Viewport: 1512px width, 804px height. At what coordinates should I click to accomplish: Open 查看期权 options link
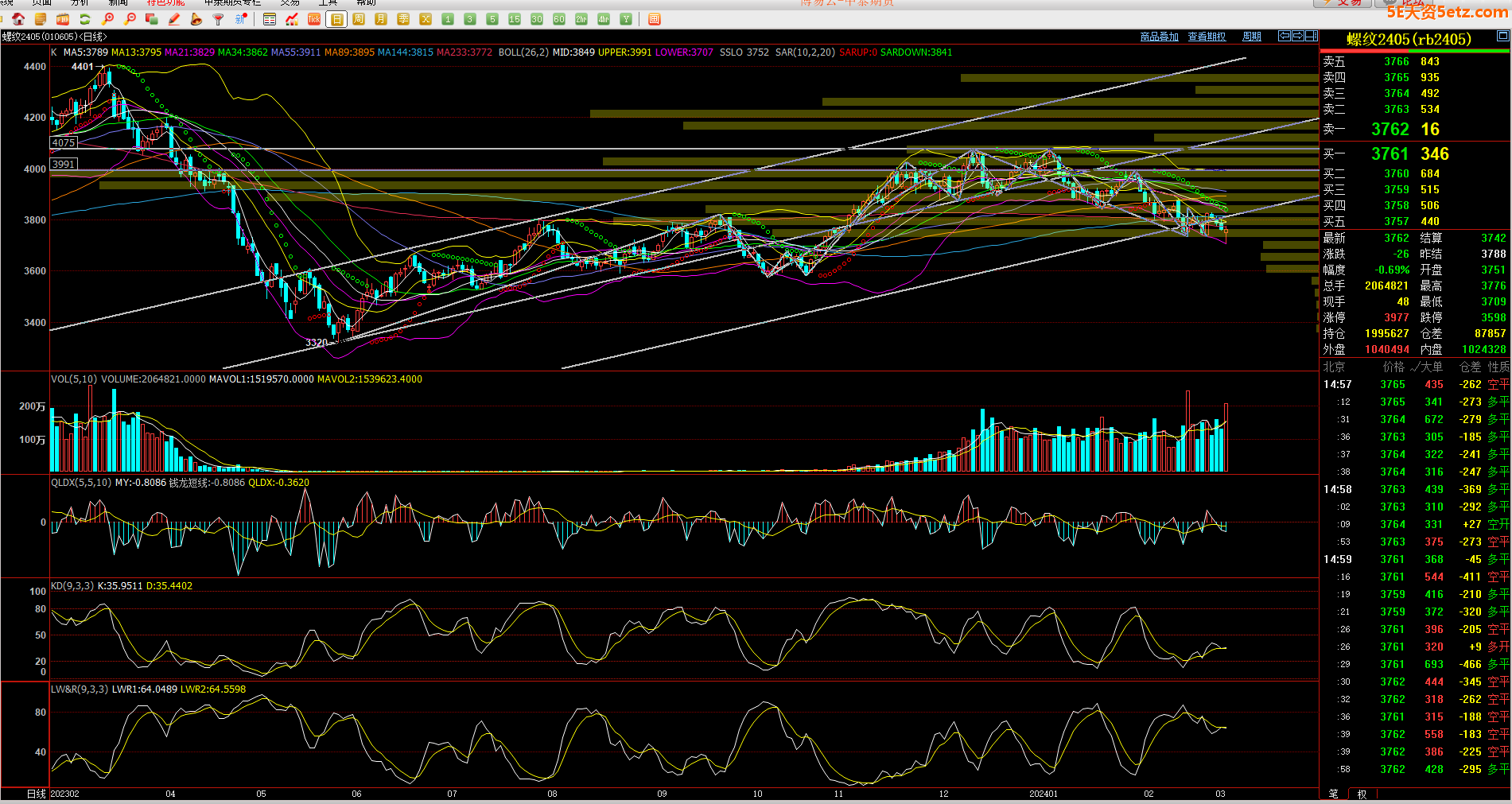click(1207, 37)
